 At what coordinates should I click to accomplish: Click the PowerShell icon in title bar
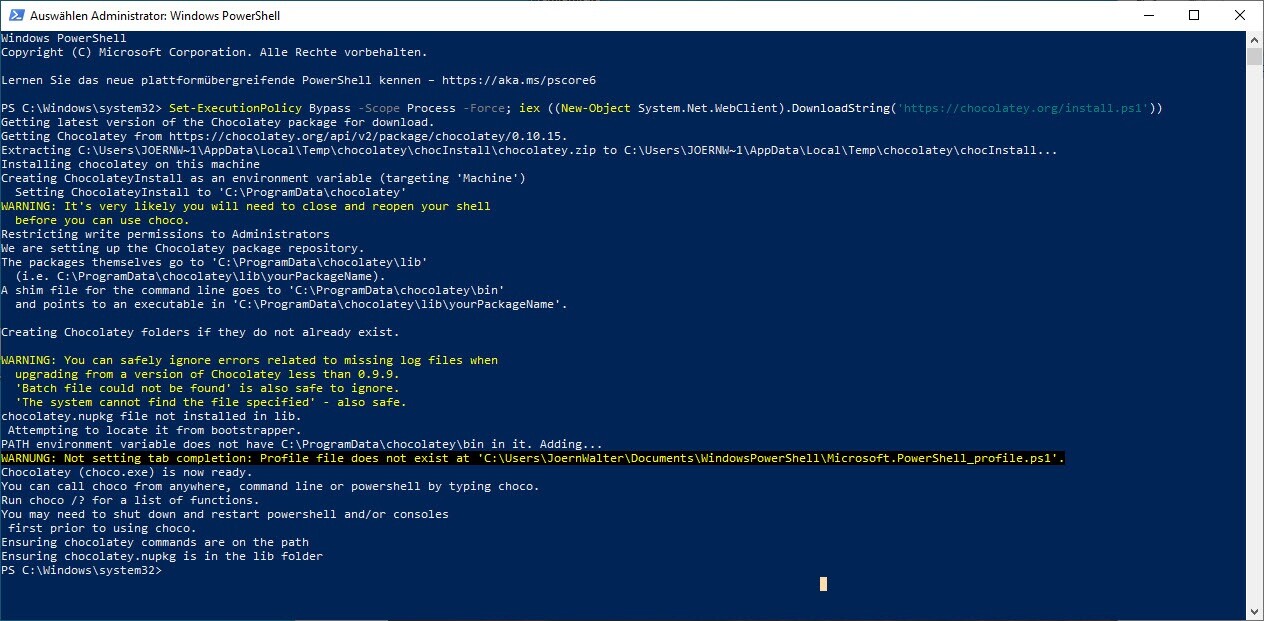coord(13,15)
